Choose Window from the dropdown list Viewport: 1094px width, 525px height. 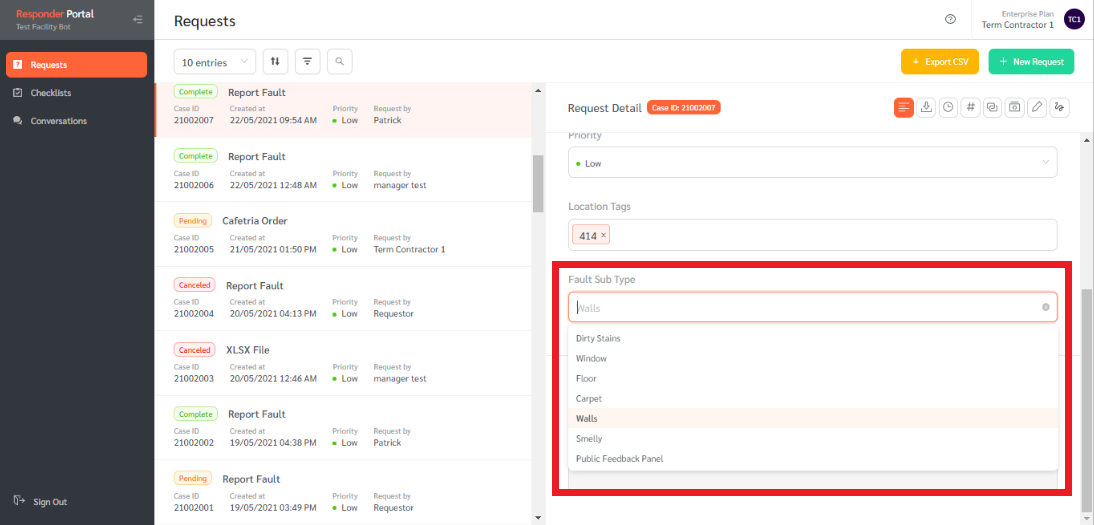(814, 358)
